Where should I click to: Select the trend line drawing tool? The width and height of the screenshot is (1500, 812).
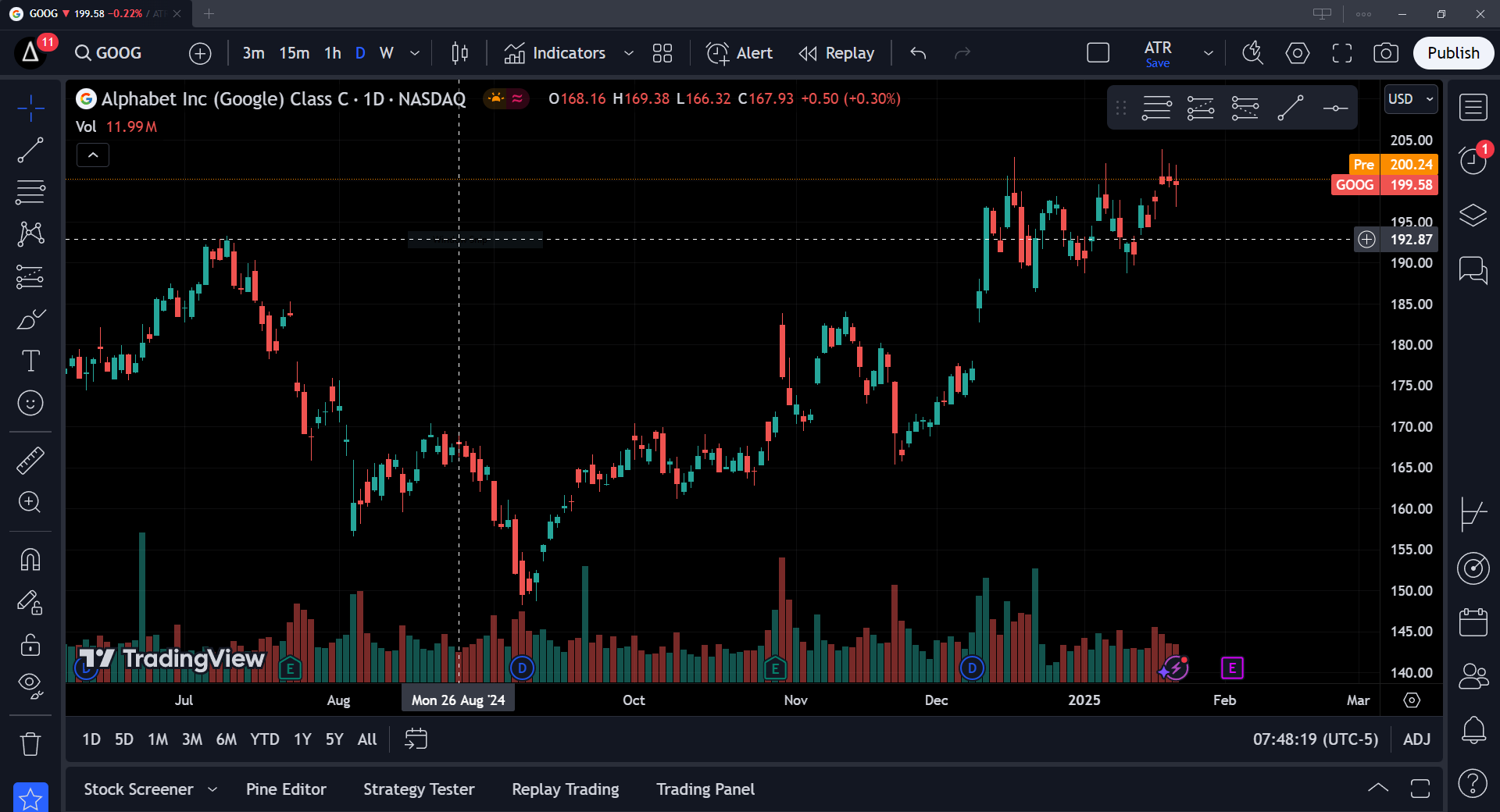tap(30, 150)
